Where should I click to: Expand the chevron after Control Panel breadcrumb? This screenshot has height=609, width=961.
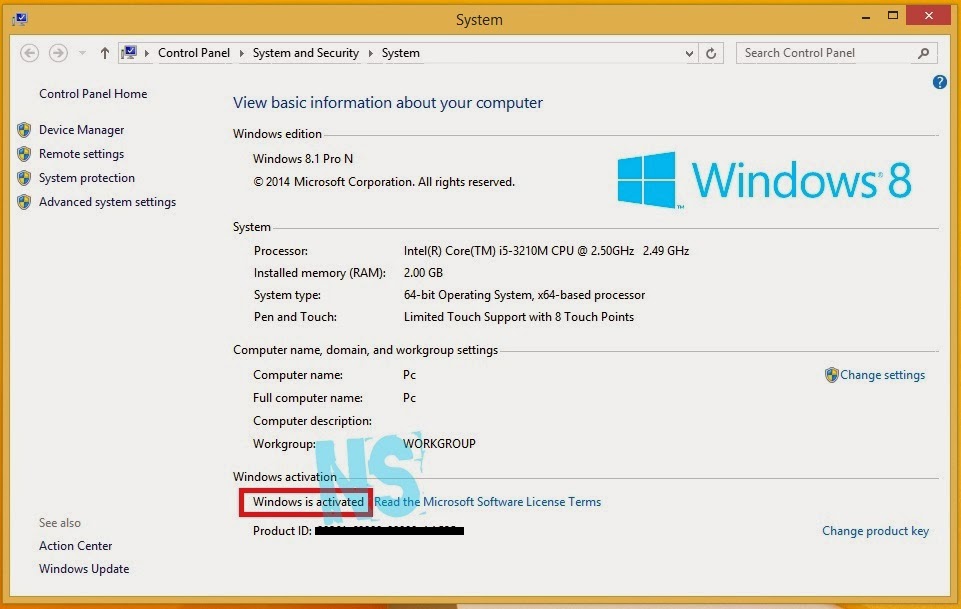[x=241, y=53]
